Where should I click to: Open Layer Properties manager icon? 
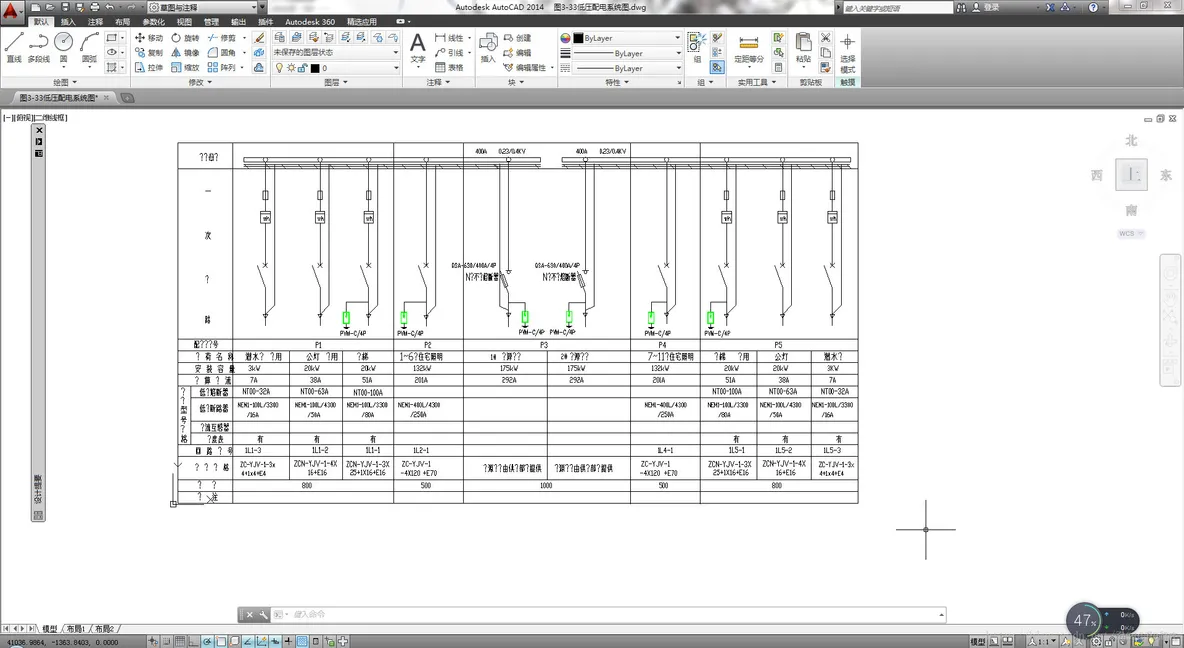click(279, 37)
